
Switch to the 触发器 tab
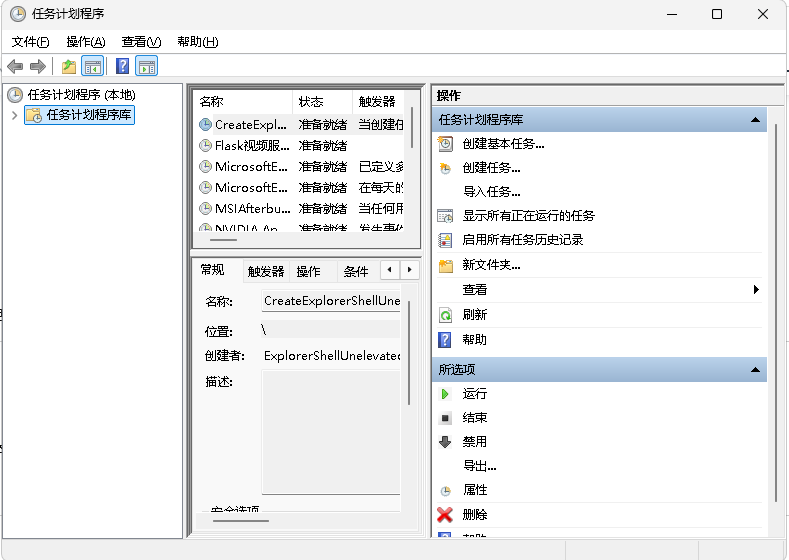tap(266, 271)
